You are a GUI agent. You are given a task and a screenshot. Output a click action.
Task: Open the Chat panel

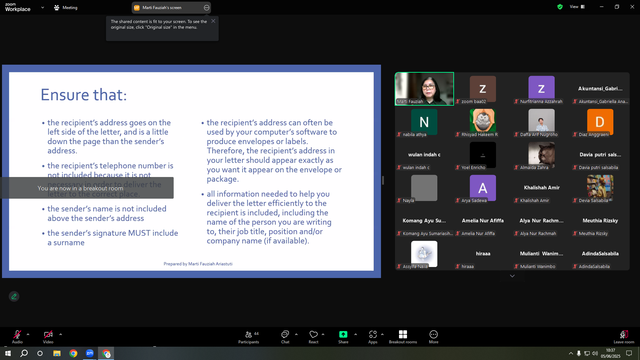[x=285, y=336]
